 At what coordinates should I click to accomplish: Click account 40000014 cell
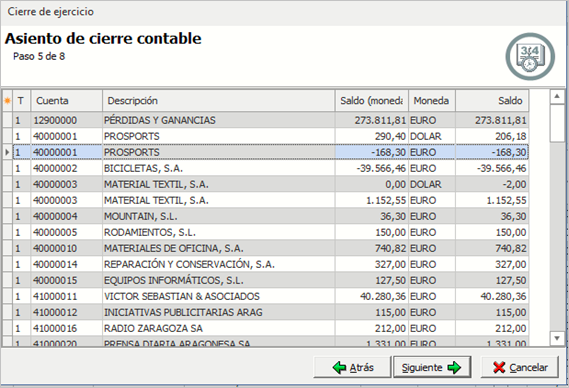[67, 264]
